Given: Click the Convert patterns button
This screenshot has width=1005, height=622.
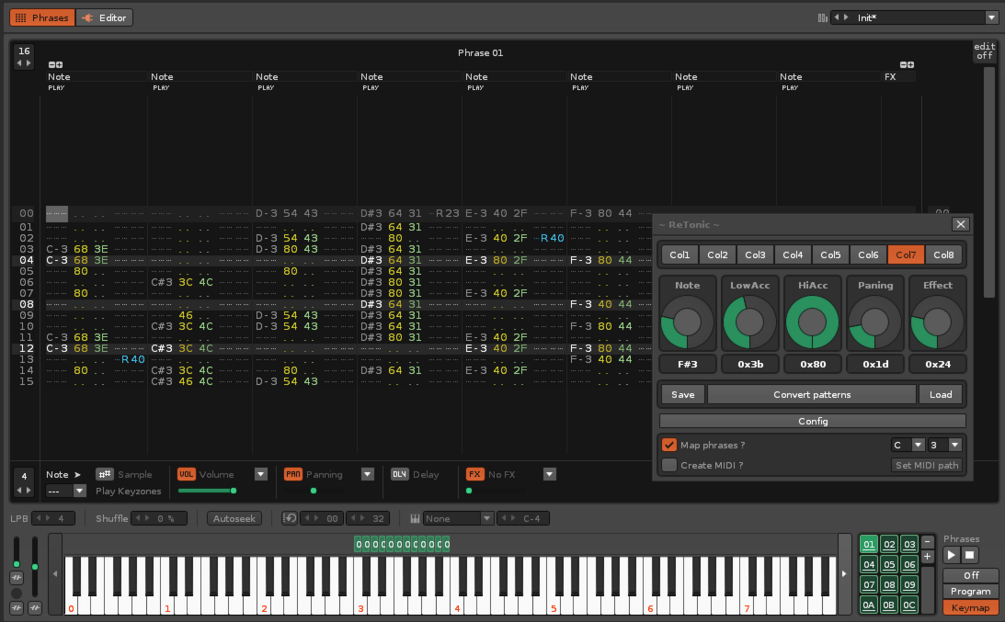Looking at the screenshot, I should pos(811,394).
